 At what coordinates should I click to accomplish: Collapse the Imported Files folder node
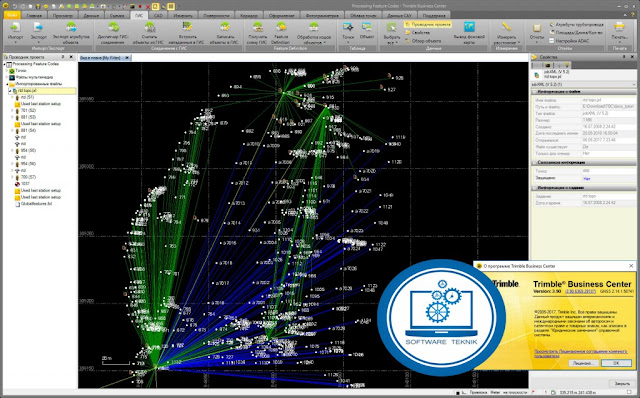[x=7, y=84]
